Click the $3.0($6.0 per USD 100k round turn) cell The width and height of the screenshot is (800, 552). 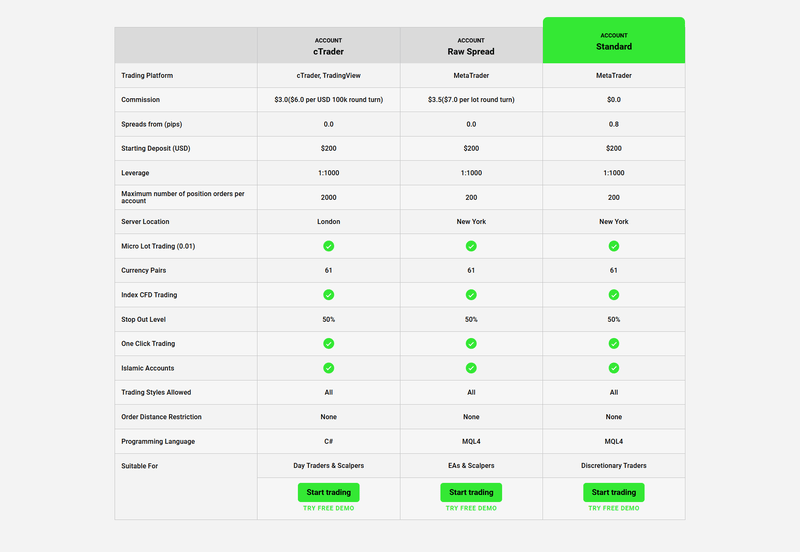[329, 99]
